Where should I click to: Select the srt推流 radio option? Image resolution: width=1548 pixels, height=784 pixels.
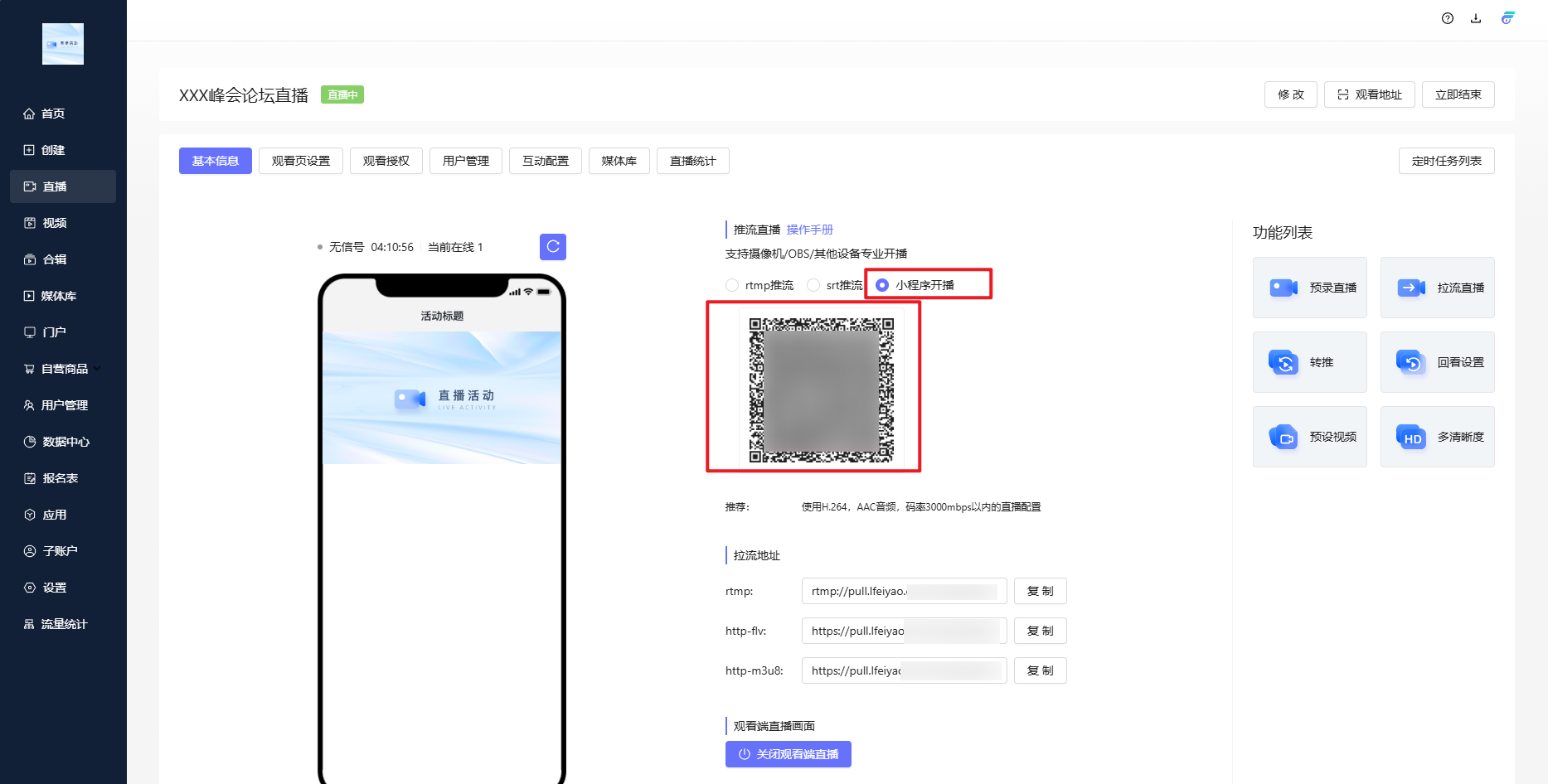tap(813, 285)
